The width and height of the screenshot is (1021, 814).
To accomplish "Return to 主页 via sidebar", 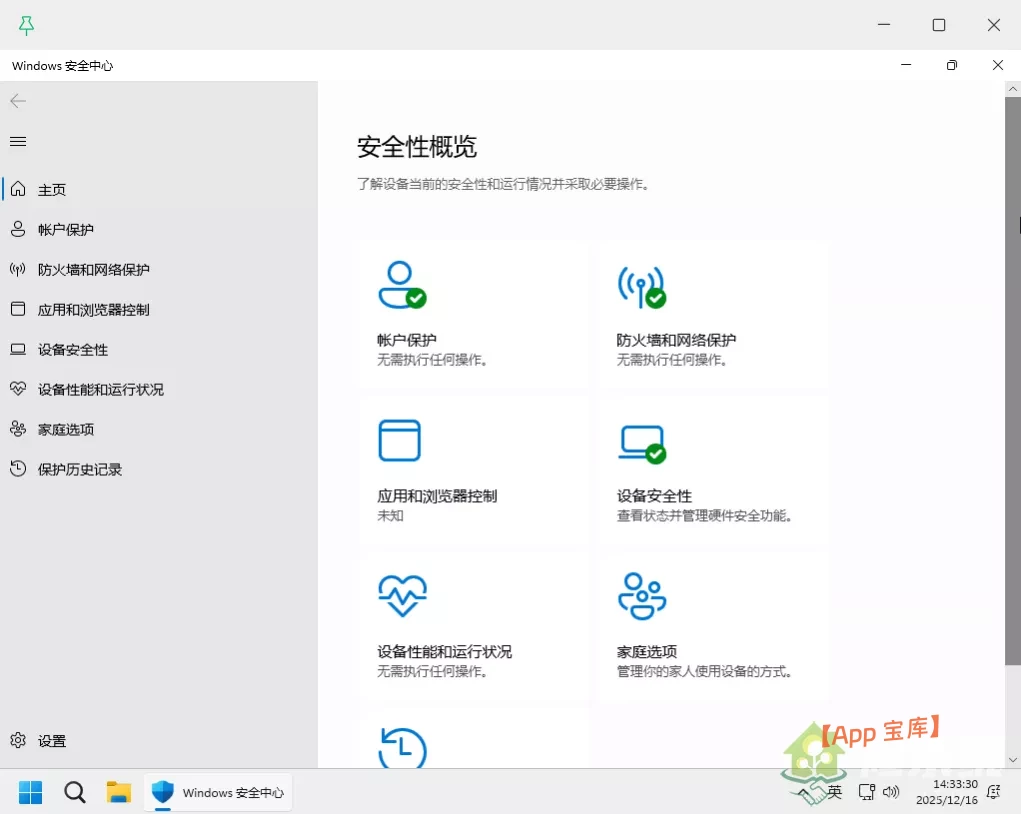I will coord(50,189).
